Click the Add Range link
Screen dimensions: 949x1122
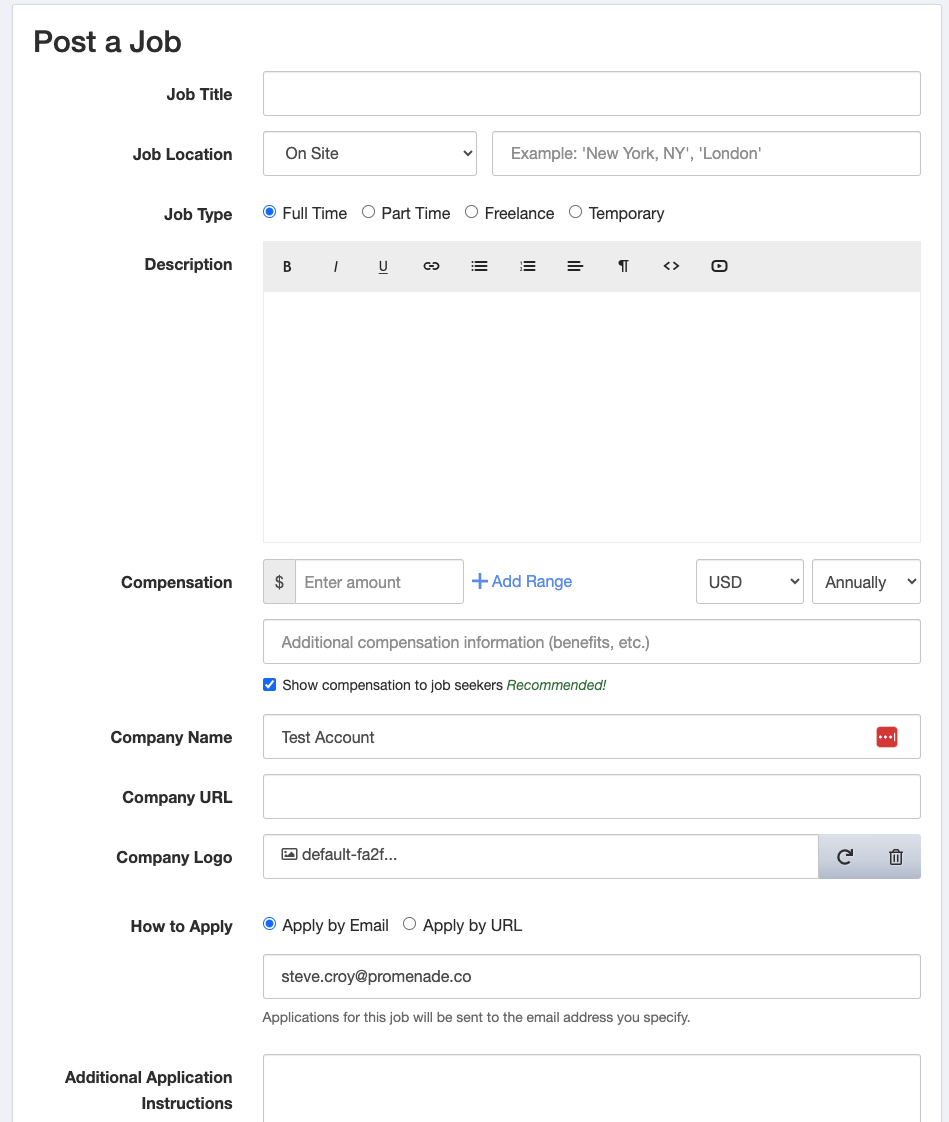tap(522, 581)
